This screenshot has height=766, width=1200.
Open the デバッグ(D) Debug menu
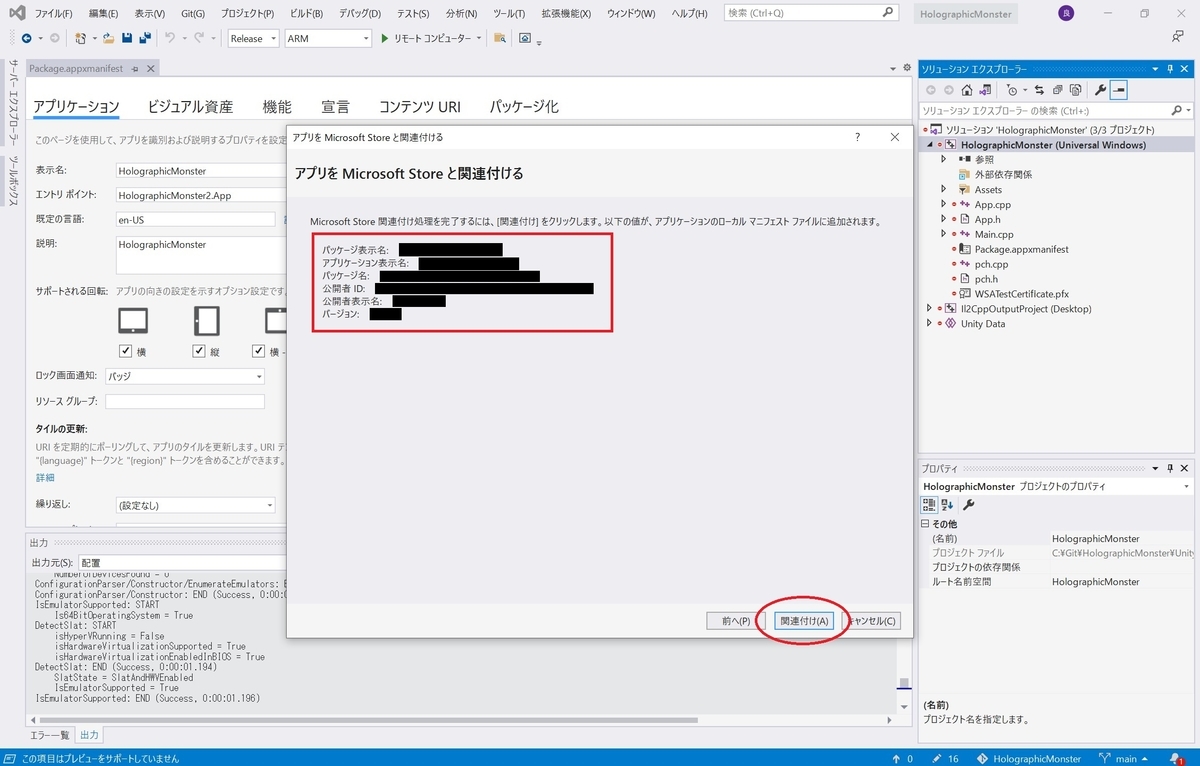click(x=359, y=14)
